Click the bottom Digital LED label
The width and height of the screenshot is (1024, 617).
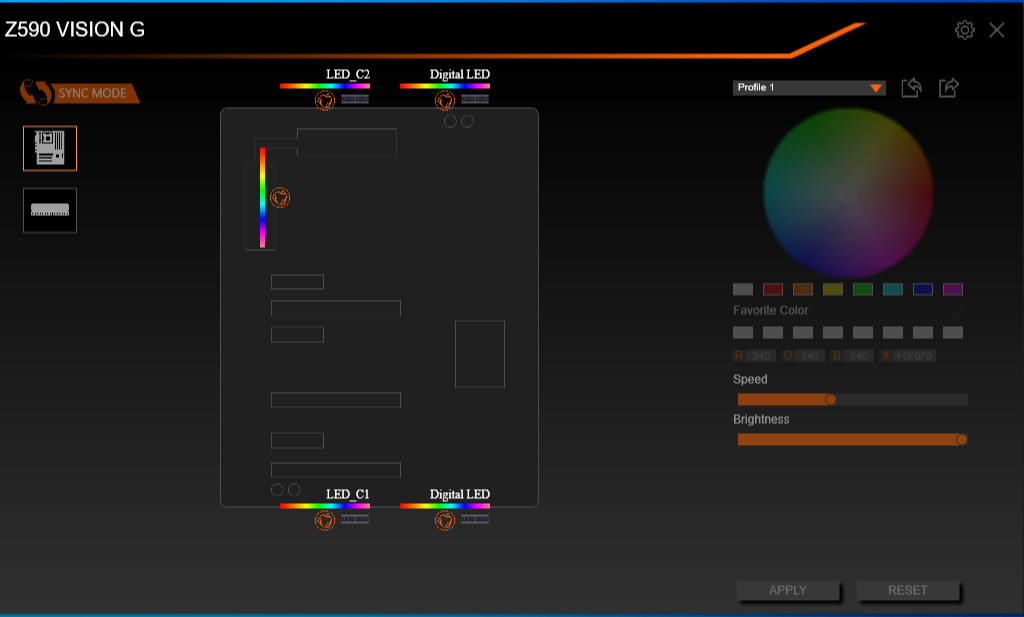[x=460, y=494]
